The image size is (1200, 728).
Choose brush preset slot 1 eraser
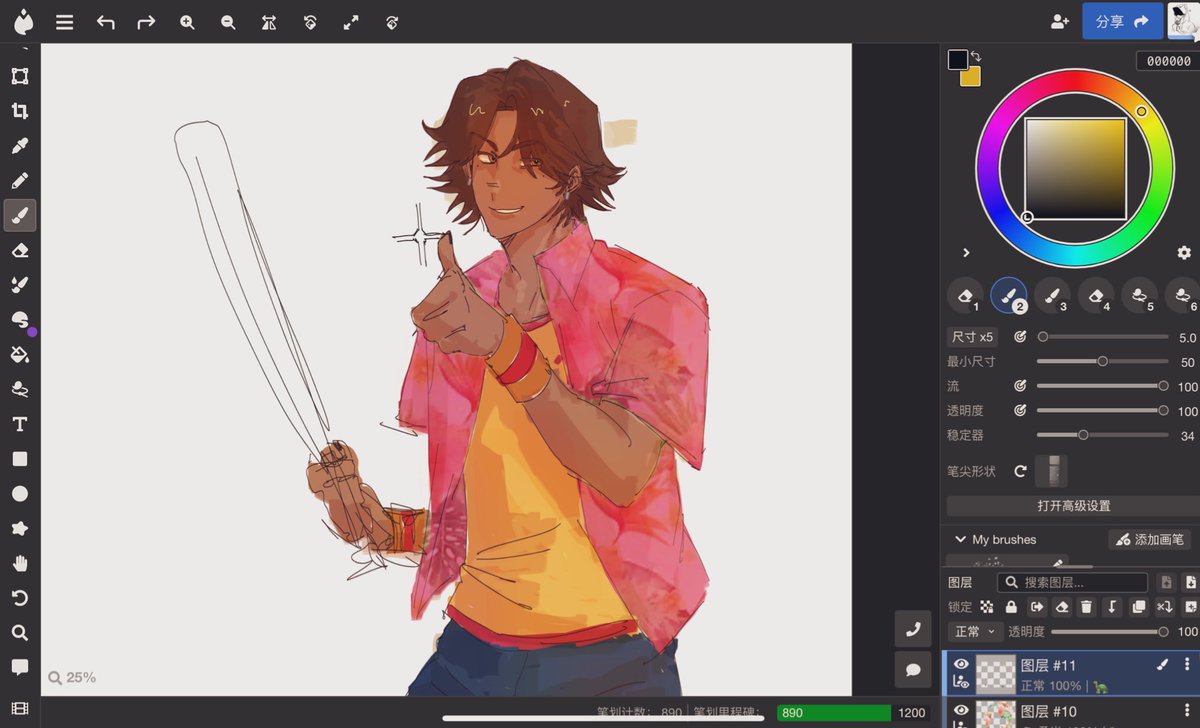[965, 296]
